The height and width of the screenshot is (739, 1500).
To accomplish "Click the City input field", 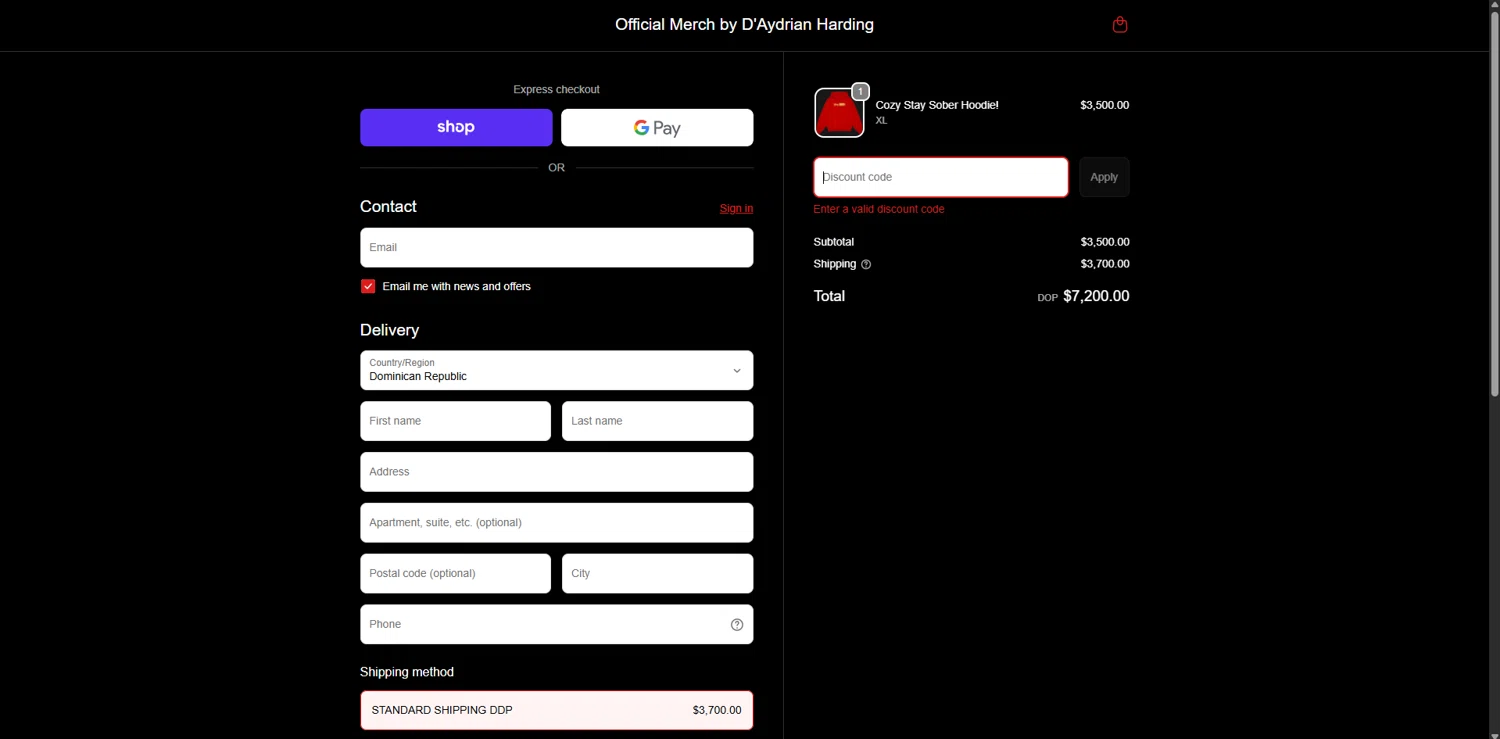I will point(657,574).
